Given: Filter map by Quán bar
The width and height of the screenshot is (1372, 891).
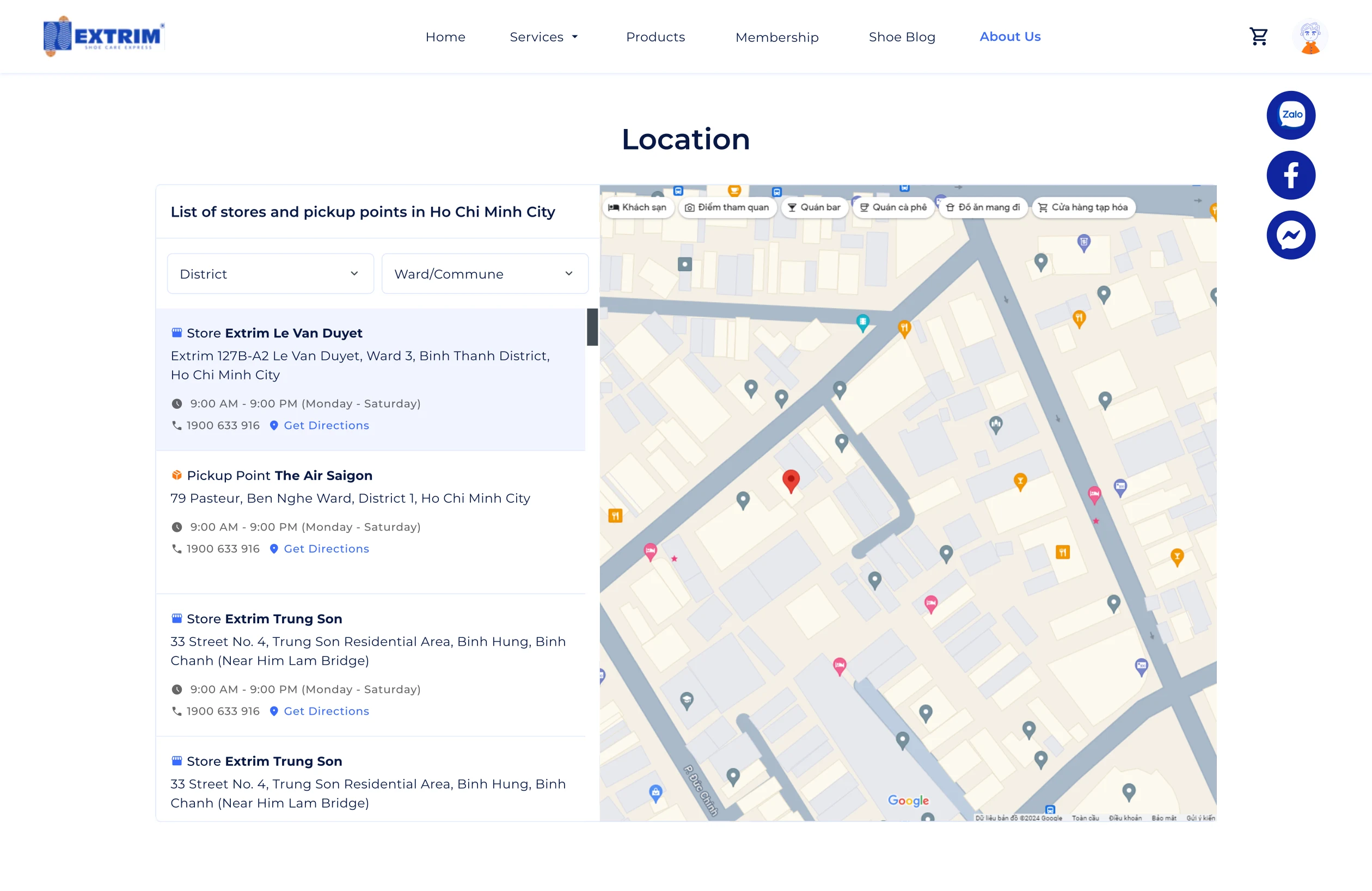Looking at the screenshot, I should (814, 207).
